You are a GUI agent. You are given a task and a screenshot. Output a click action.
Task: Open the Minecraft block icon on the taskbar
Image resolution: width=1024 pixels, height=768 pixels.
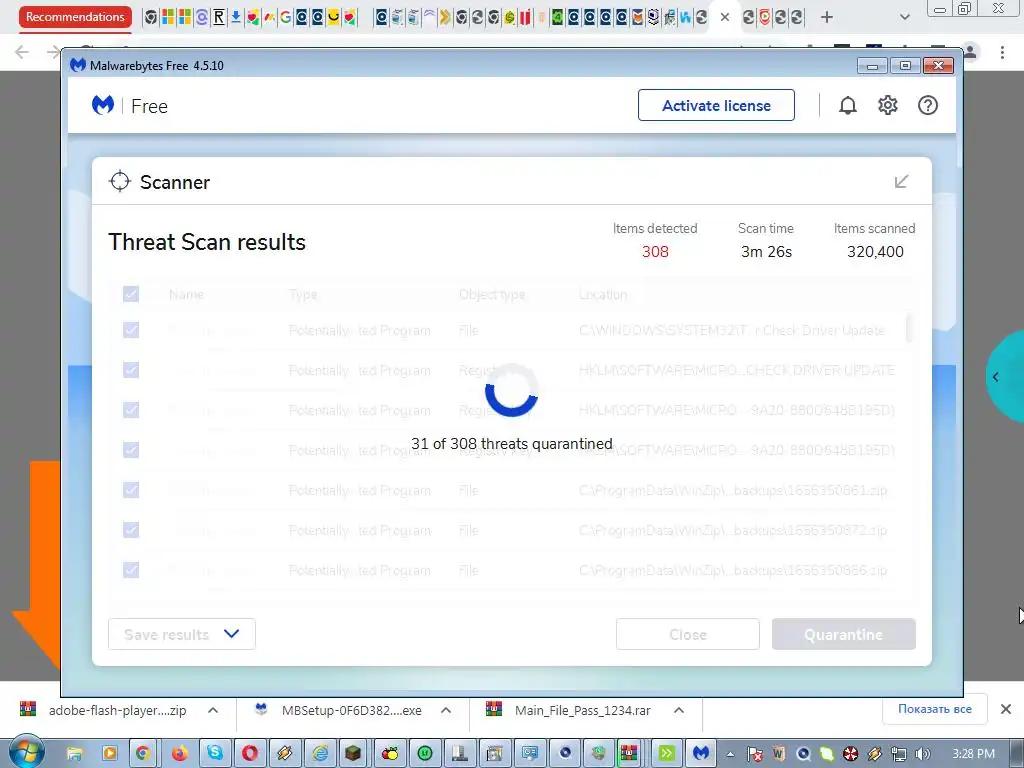coord(353,754)
